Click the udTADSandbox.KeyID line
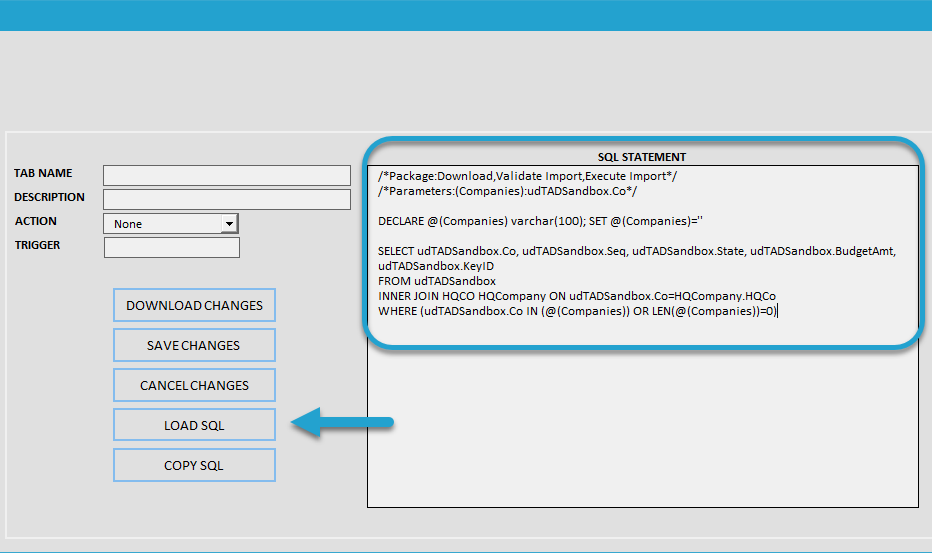This screenshot has width=932, height=553. tap(436, 266)
